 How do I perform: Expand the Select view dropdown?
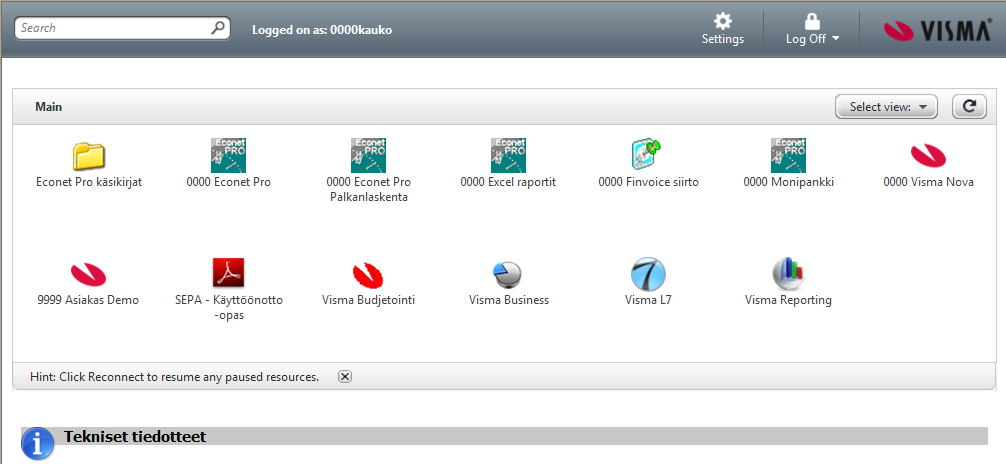886,107
